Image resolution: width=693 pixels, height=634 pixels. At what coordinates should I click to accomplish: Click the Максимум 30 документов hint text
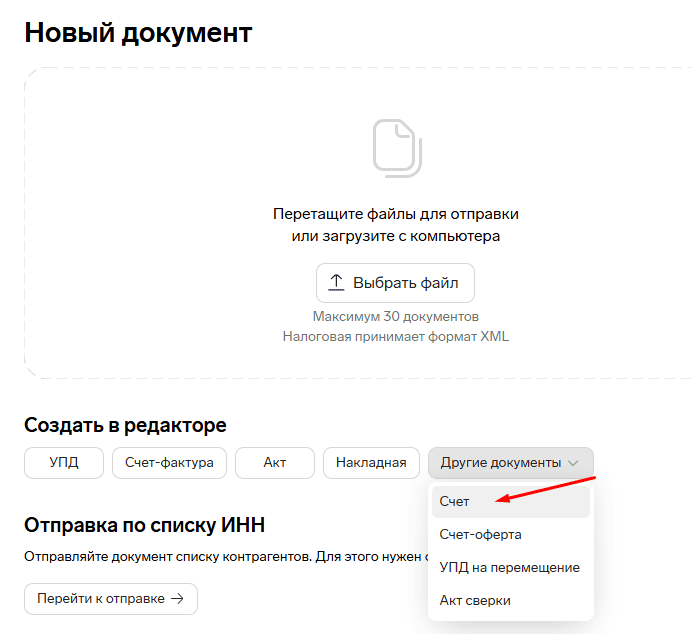point(395,316)
